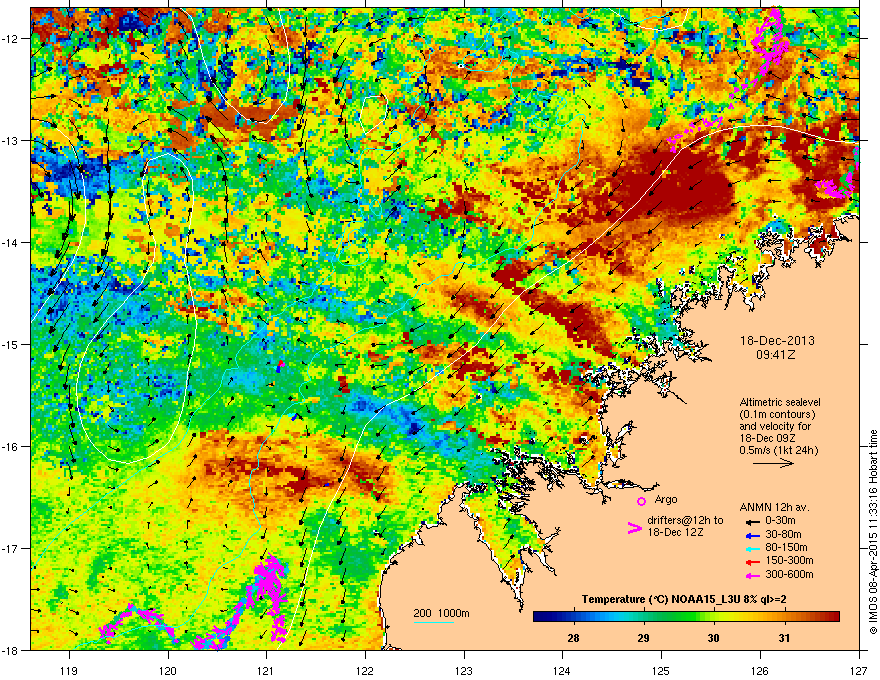Click longitude axis label 122
The width and height of the screenshot is (880, 680).
(365, 670)
